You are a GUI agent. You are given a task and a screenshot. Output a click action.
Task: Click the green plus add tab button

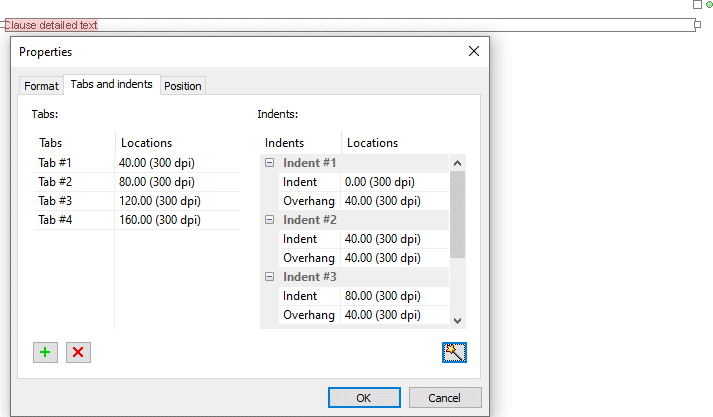point(45,352)
